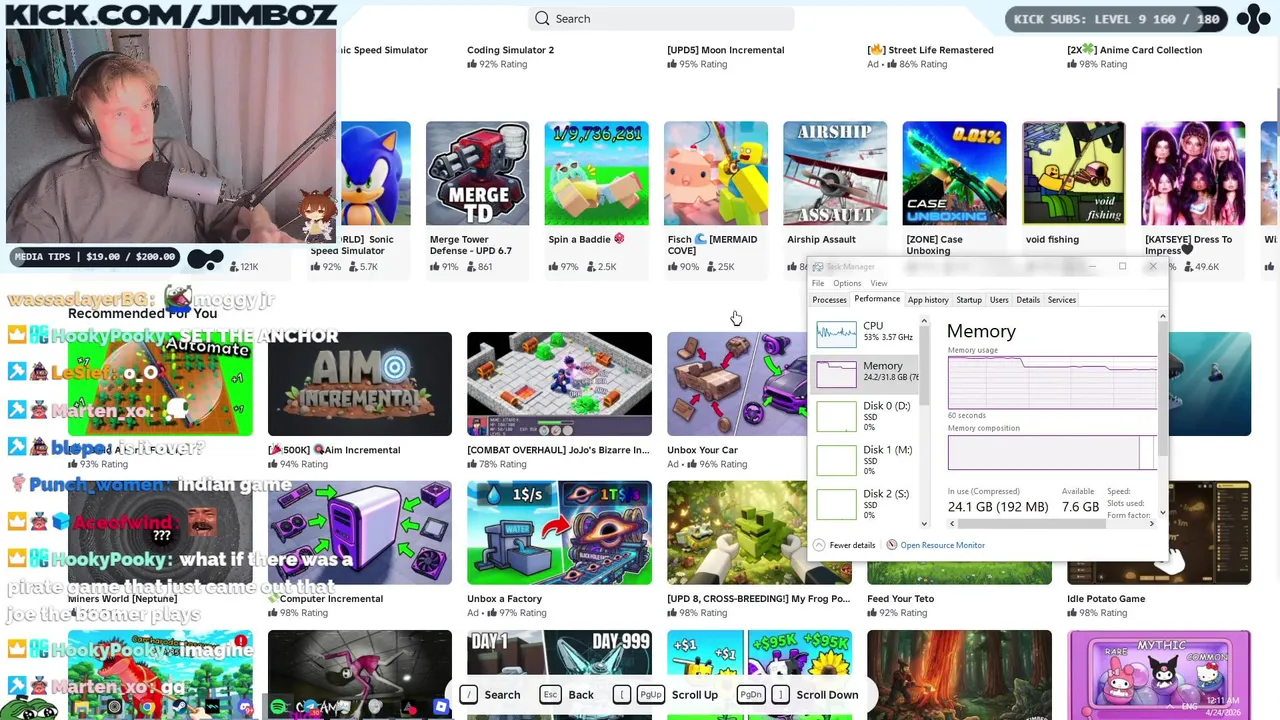Switch to the Users tab
Viewport: 1280px width, 720px height.
pyautogui.click(x=999, y=300)
